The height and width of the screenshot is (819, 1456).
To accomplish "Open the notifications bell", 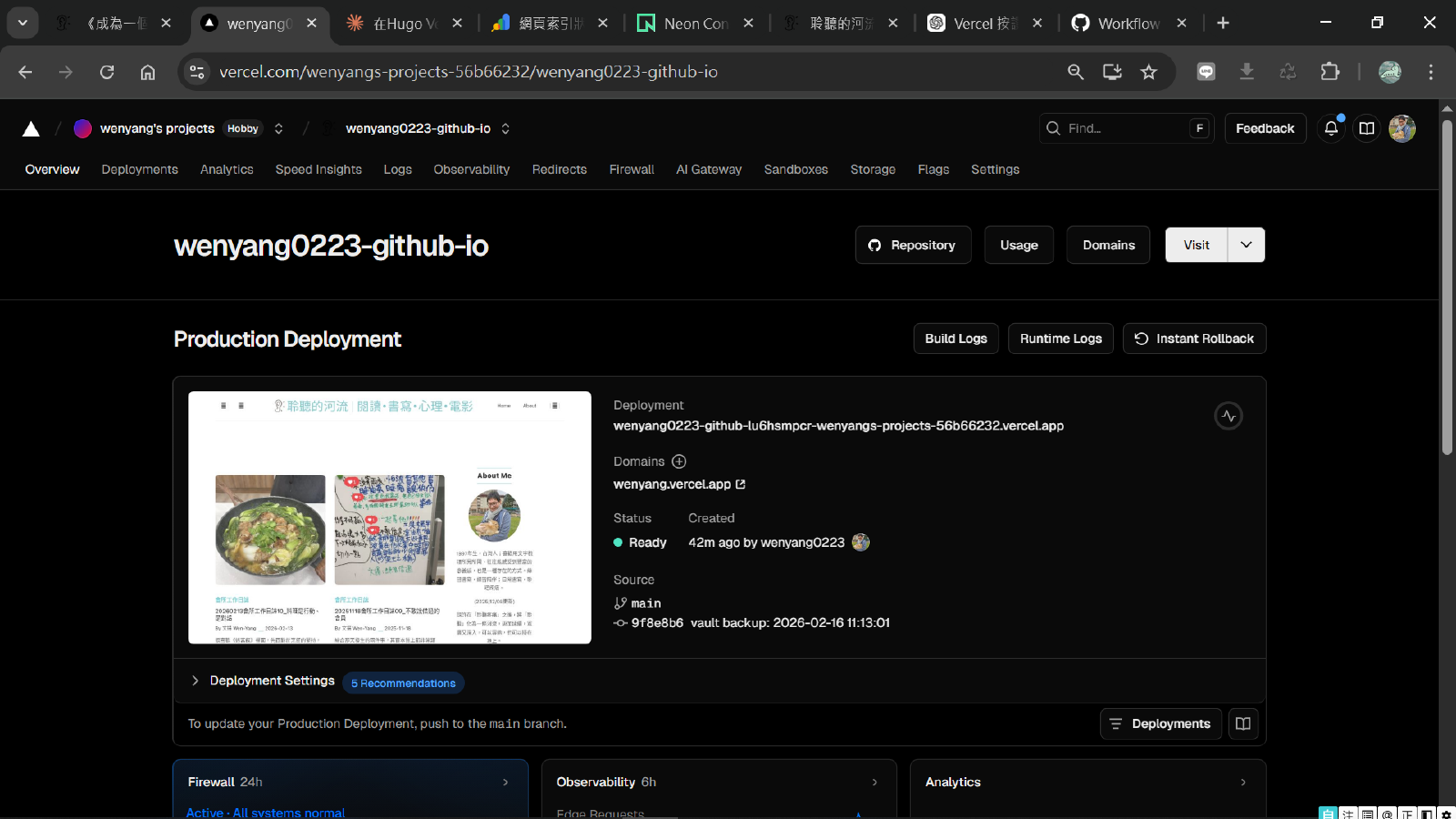I will 1330,128.
